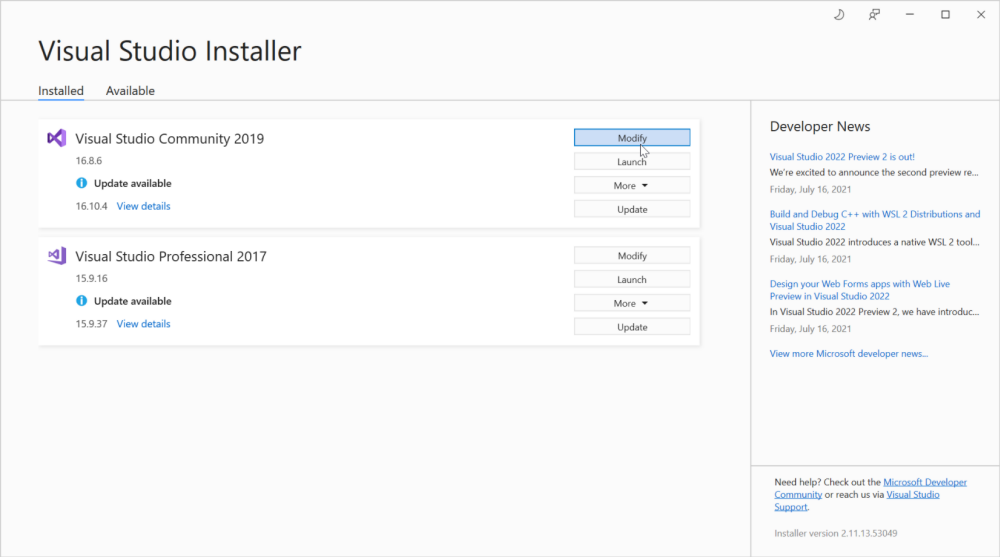Click the Developer News heading
Viewport: 1000px width, 557px height.
point(820,126)
